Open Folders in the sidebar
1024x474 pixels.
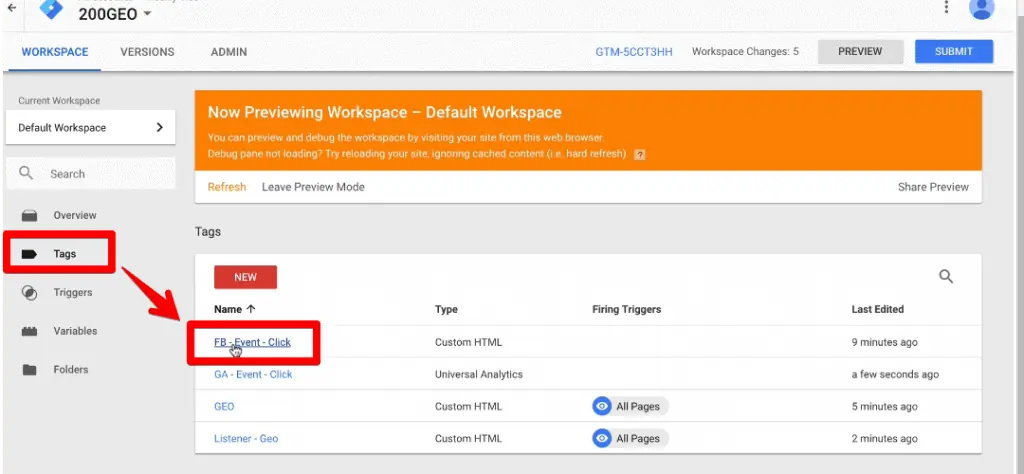[x=71, y=370]
